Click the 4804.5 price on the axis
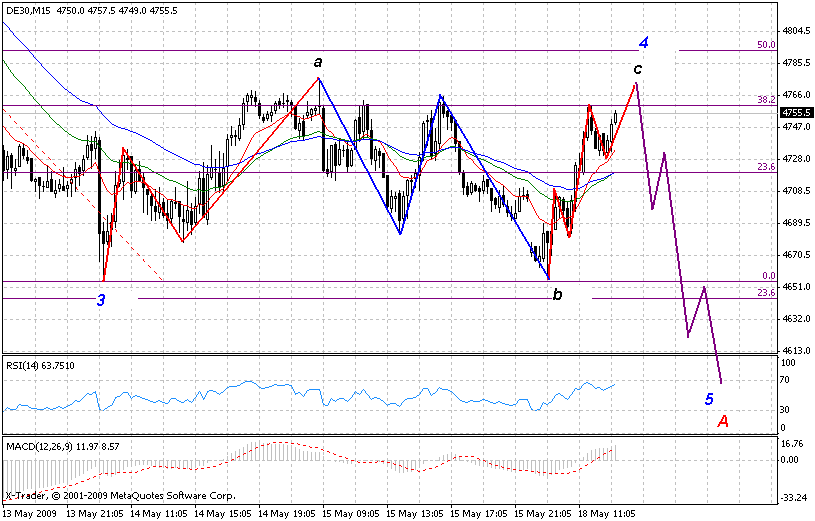 pyautogui.click(x=796, y=31)
